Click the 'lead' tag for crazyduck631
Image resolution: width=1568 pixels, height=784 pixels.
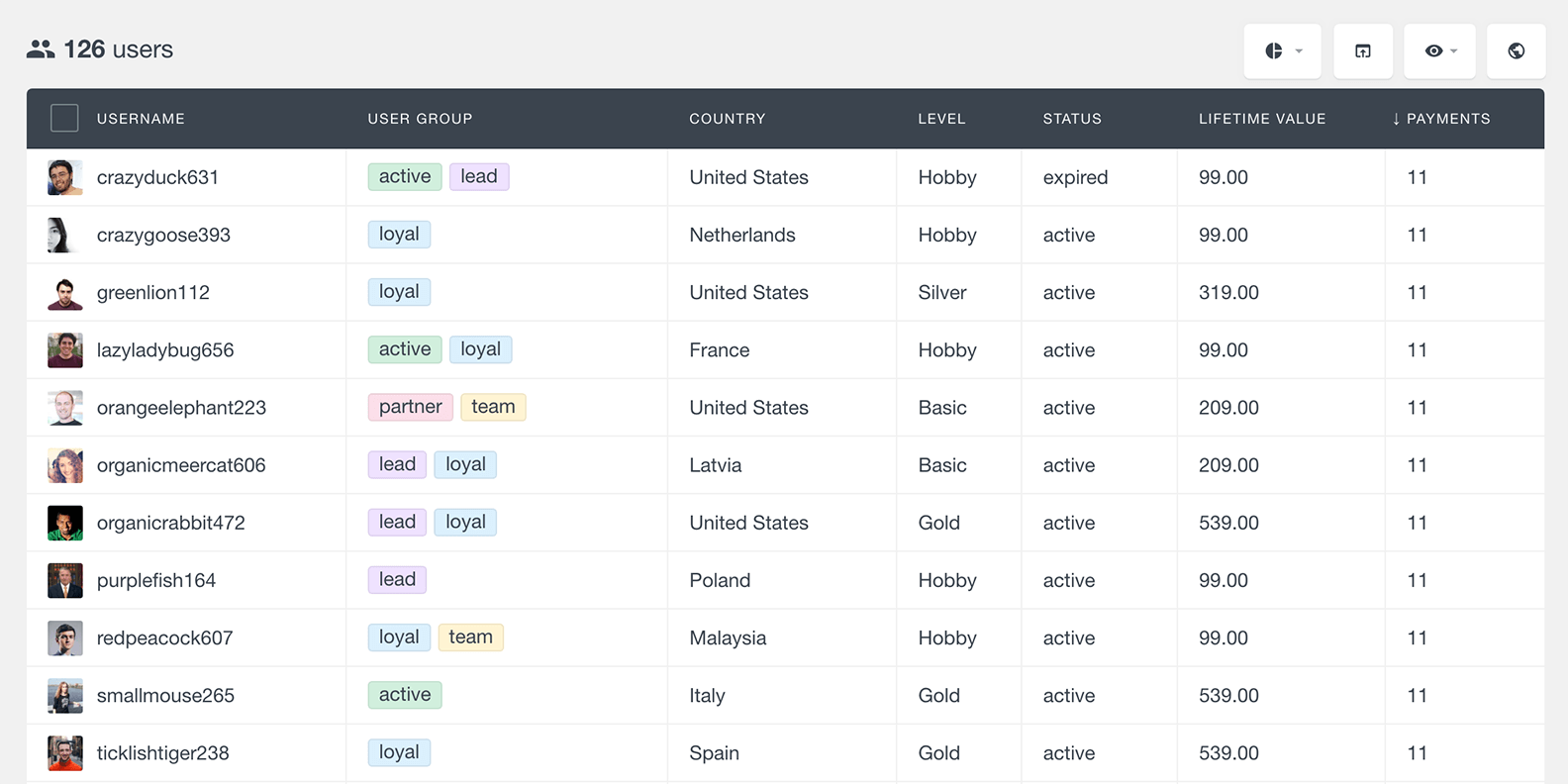coord(479,176)
